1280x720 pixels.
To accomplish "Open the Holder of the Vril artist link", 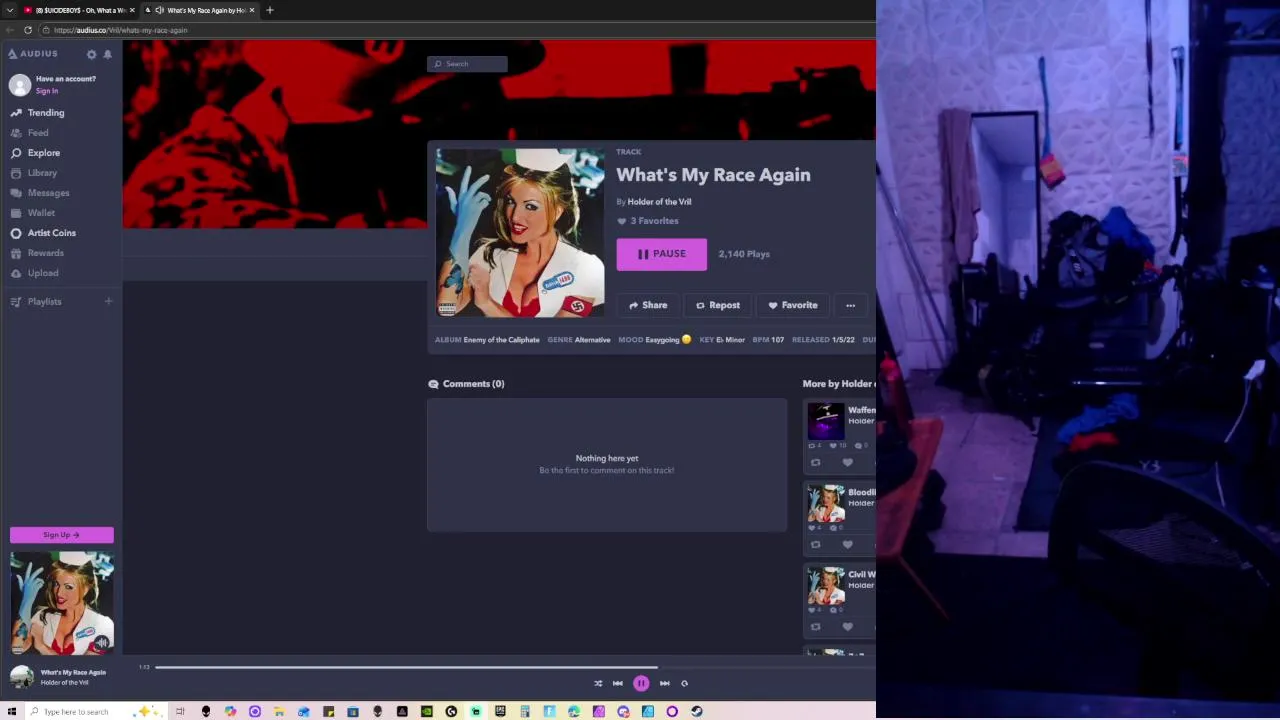I will 659,202.
